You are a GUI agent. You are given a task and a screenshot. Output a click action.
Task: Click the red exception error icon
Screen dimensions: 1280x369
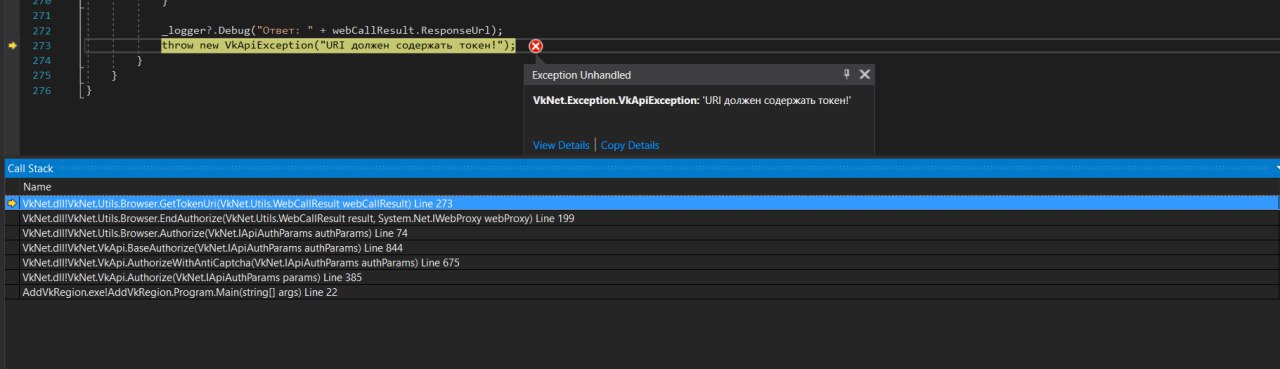(x=536, y=46)
